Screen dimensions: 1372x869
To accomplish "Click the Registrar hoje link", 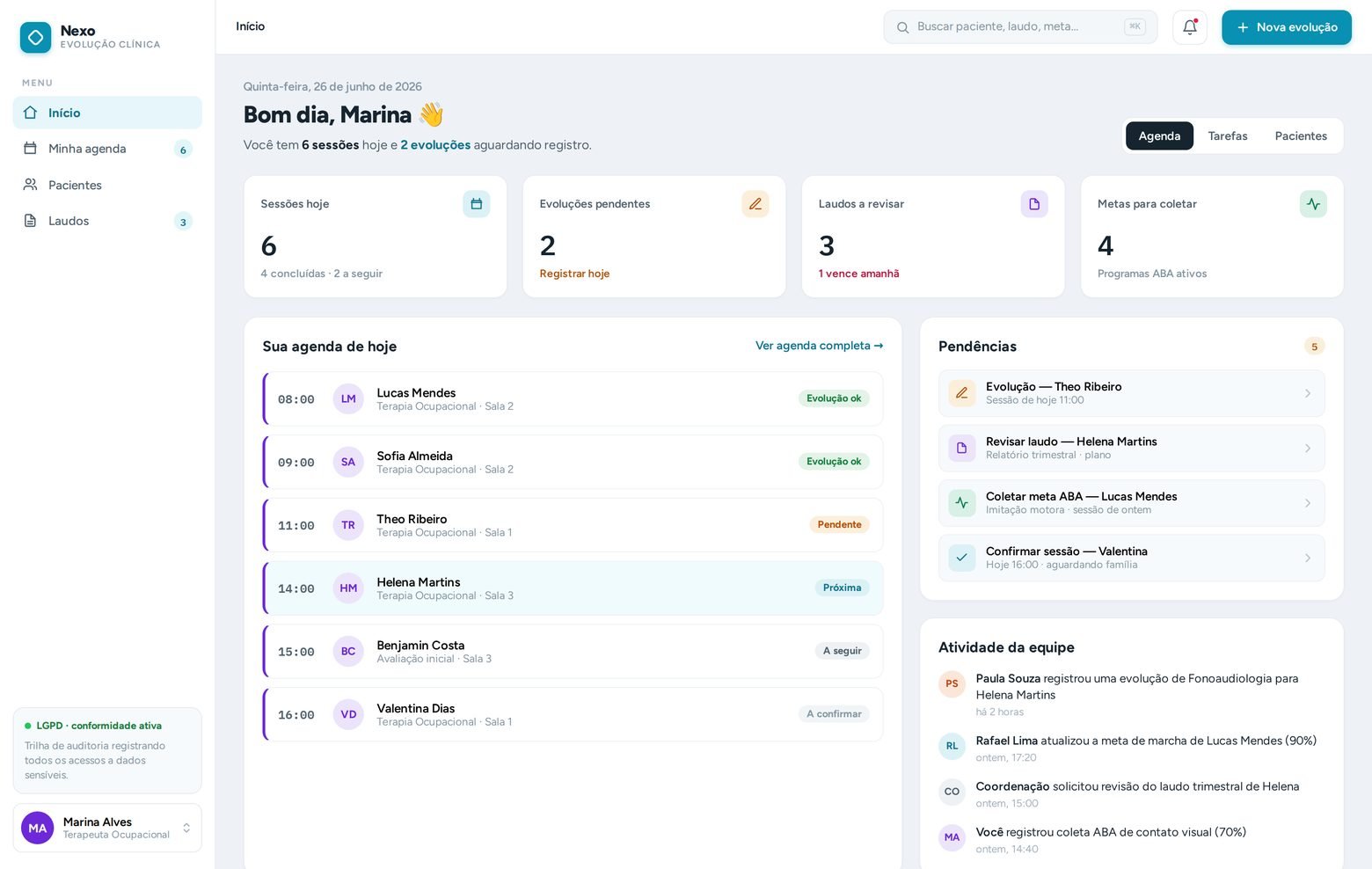I will (574, 274).
